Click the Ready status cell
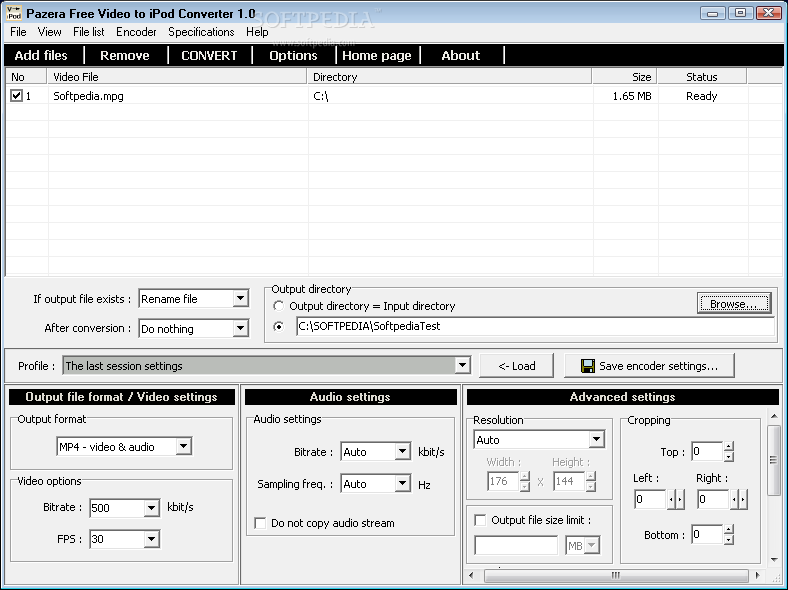This screenshot has height=590, width=788. click(702, 96)
